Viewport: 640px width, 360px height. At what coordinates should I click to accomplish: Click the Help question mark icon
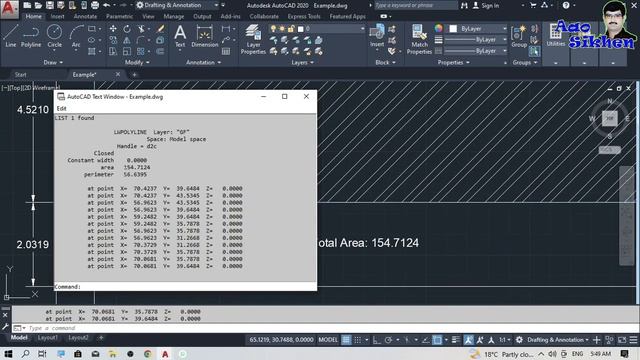click(566, 5)
